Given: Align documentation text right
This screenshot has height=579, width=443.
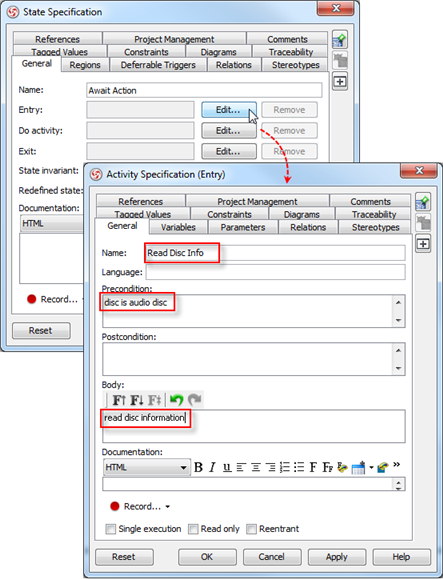Looking at the screenshot, I should coord(271,467).
